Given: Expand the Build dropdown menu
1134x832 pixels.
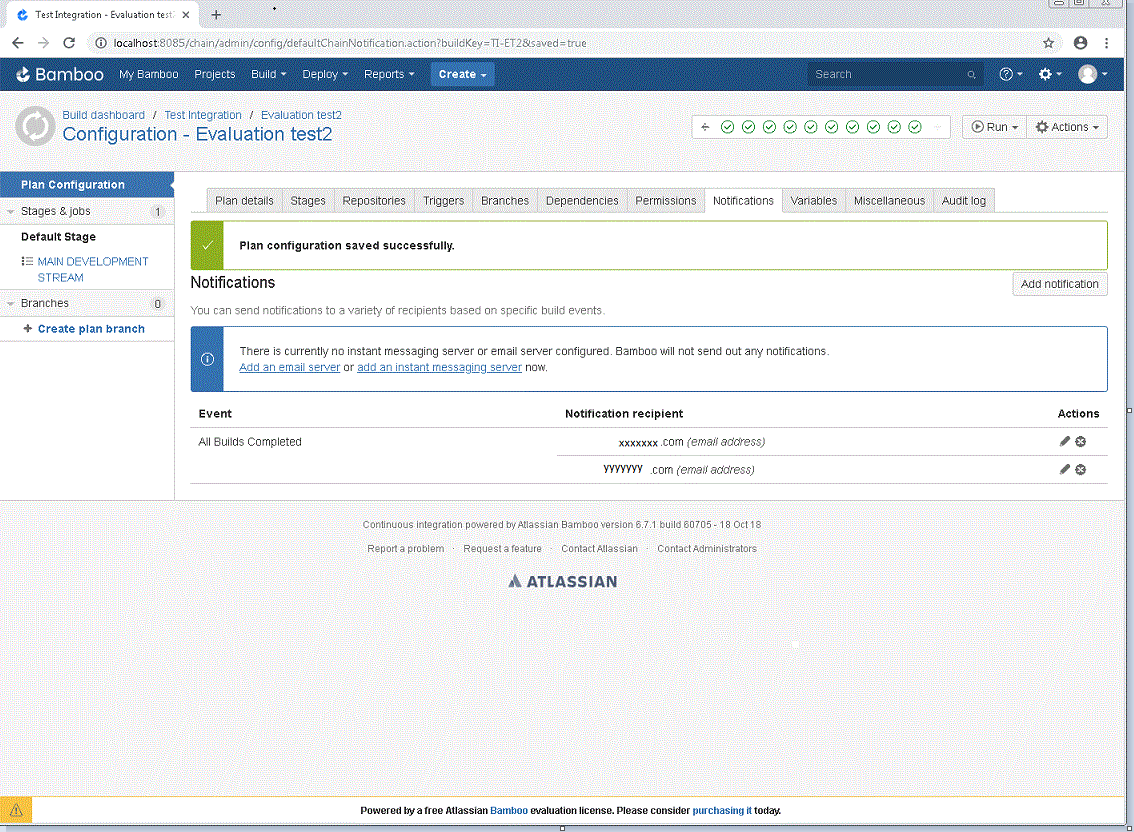Looking at the screenshot, I should (x=268, y=75).
